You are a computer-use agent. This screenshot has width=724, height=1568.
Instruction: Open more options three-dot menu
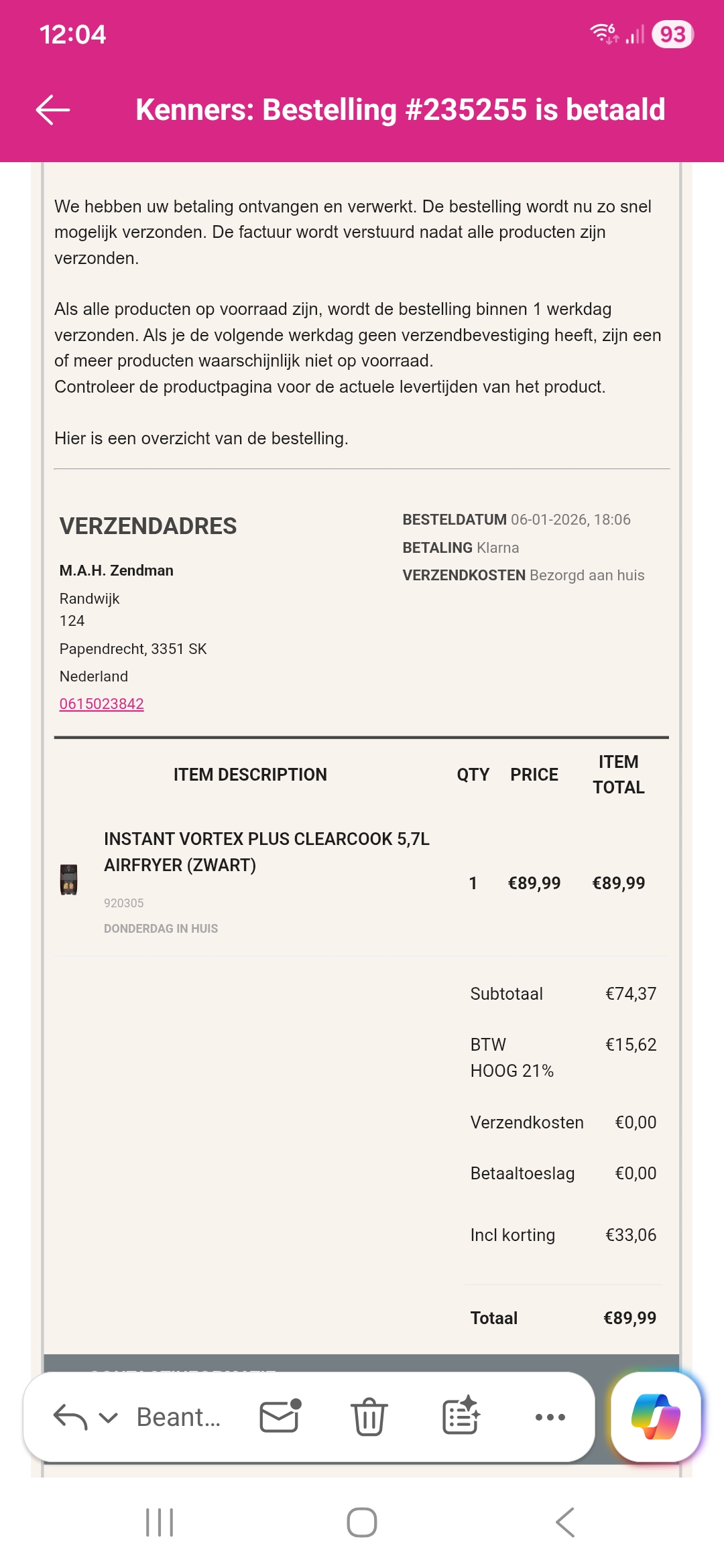tap(550, 1417)
